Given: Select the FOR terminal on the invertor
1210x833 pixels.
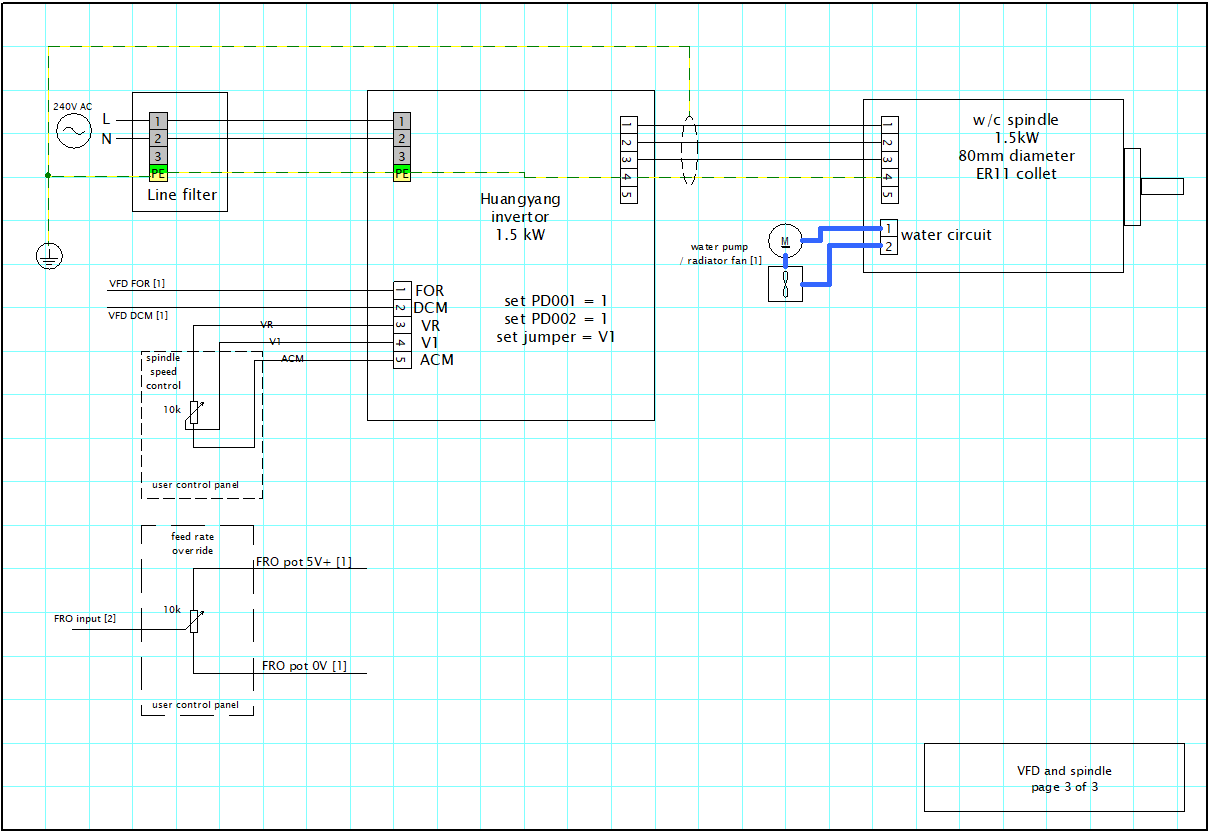Looking at the screenshot, I should 402,290.
